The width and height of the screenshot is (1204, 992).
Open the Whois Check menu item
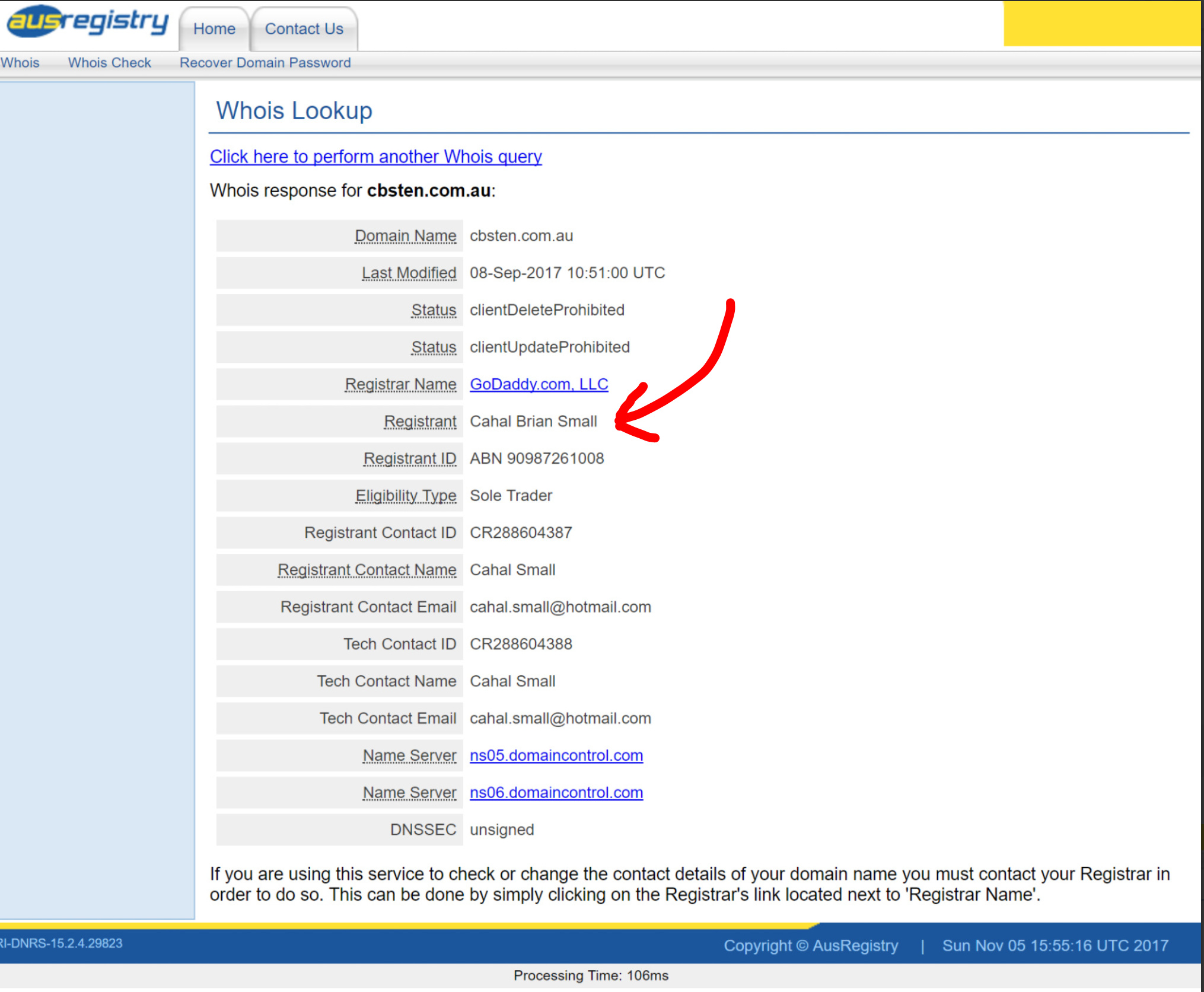109,62
